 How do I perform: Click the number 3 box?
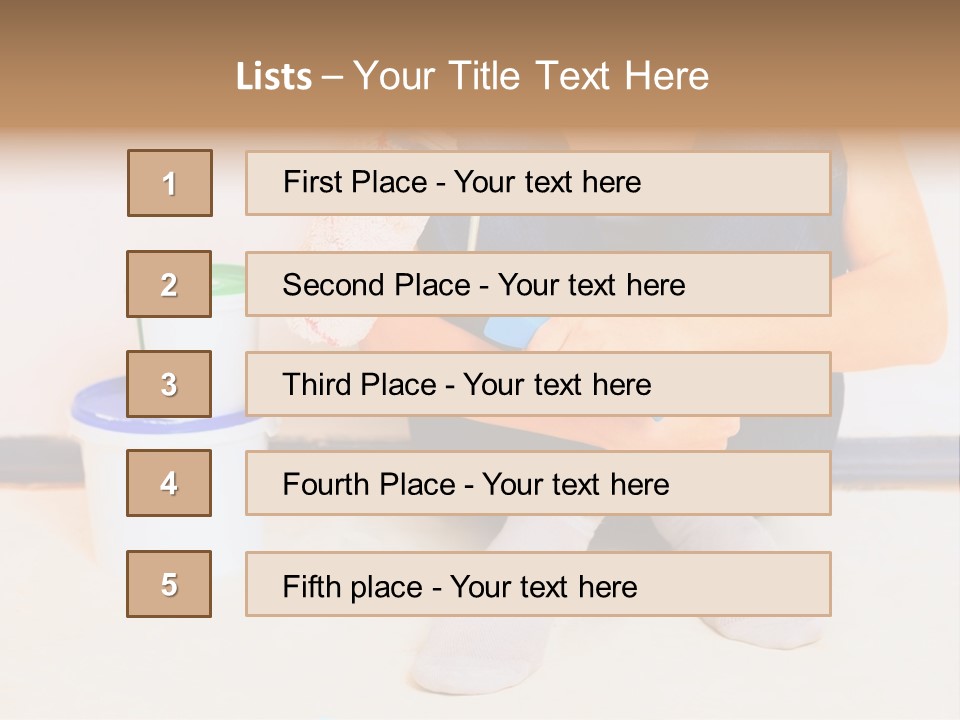170,384
